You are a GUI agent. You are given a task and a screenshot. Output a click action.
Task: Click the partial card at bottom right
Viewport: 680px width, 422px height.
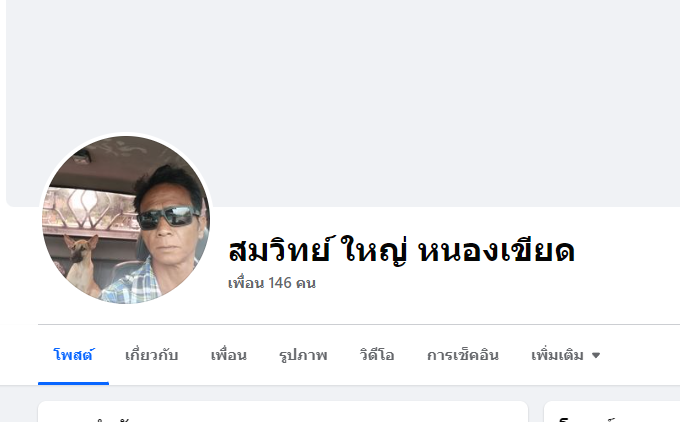point(612,412)
